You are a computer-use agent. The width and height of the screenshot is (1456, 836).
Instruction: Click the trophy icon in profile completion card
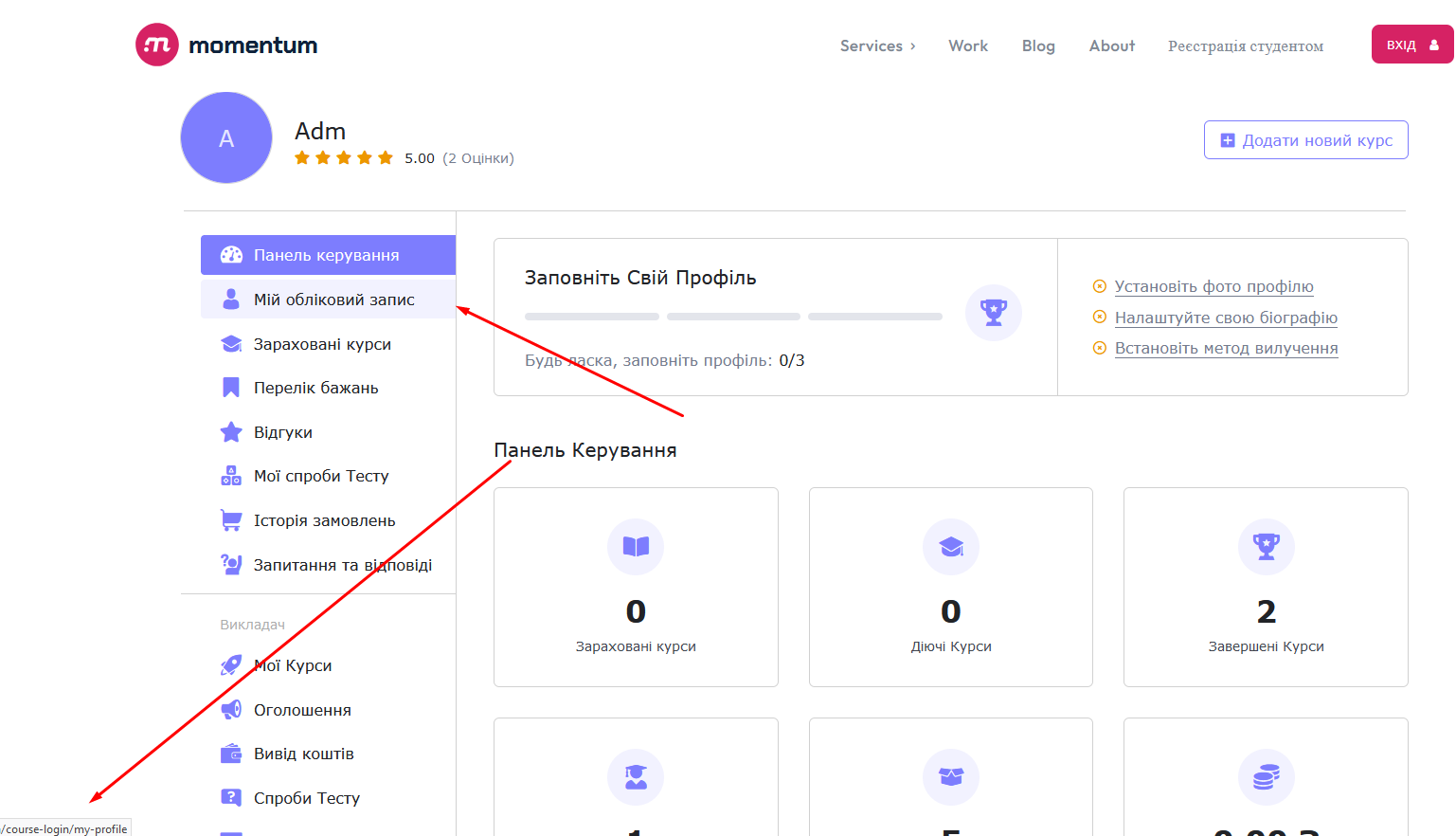point(994,313)
